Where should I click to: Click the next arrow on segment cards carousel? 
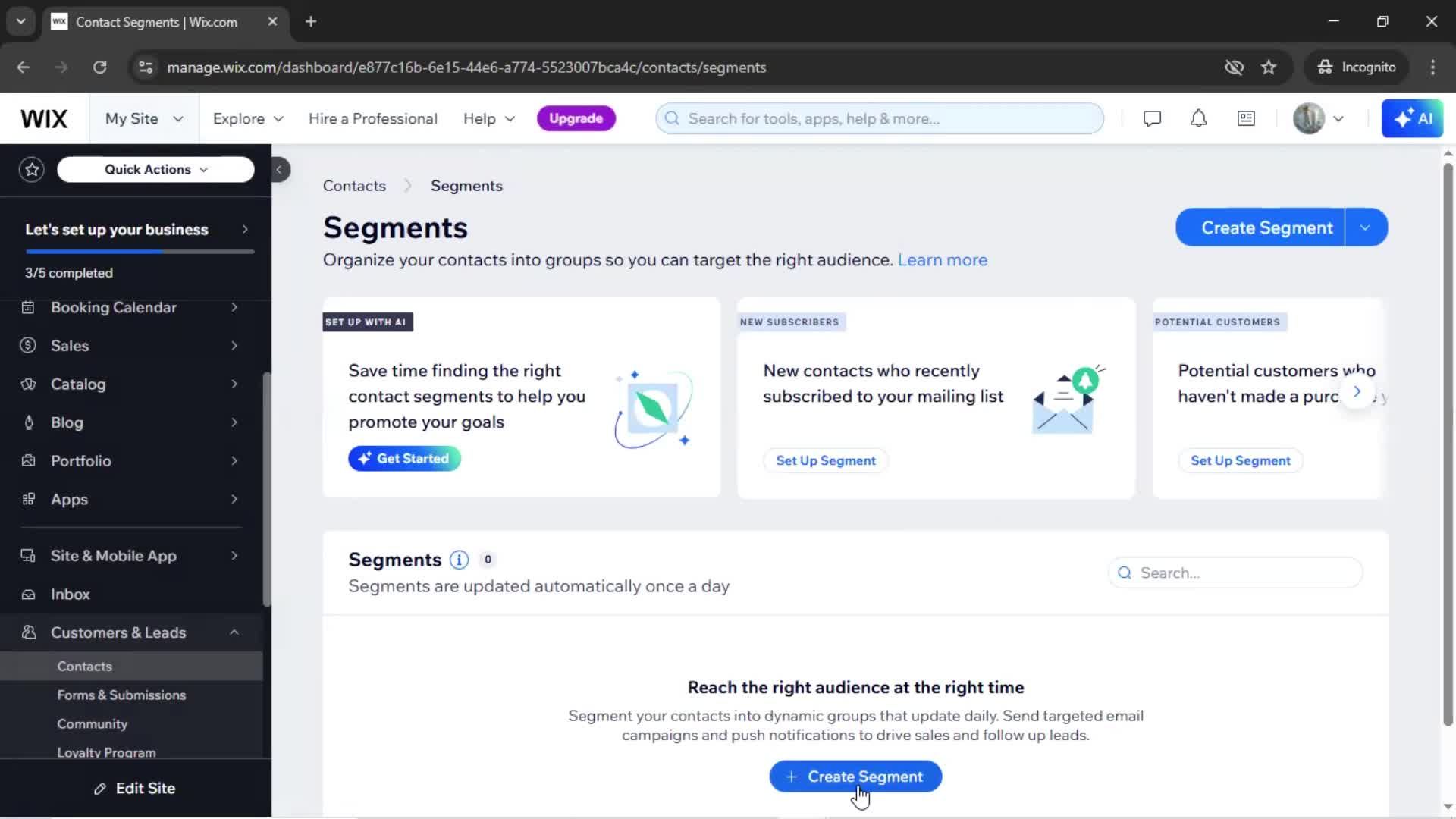pyautogui.click(x=1357, y=392)
